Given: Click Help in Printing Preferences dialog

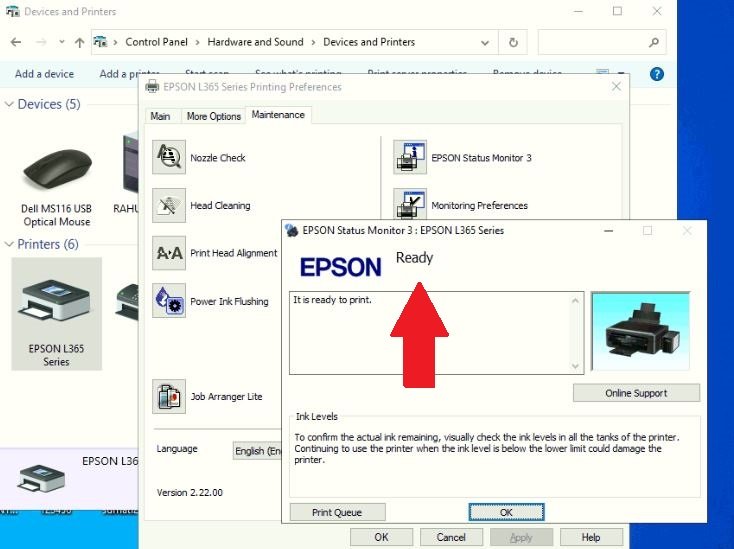Looking at the screenshot, I should (591, 537).
